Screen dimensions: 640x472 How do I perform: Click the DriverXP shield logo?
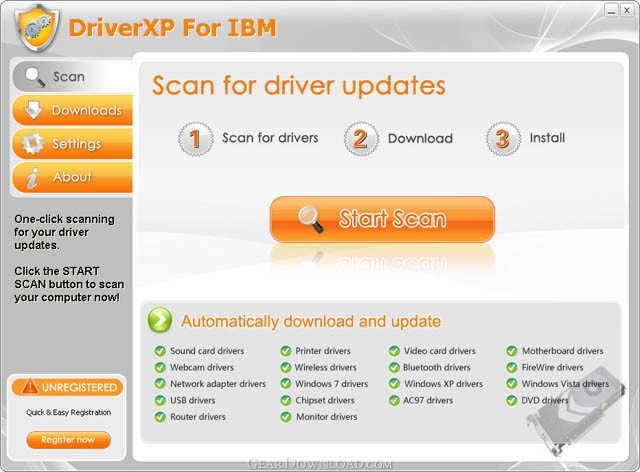37,27
